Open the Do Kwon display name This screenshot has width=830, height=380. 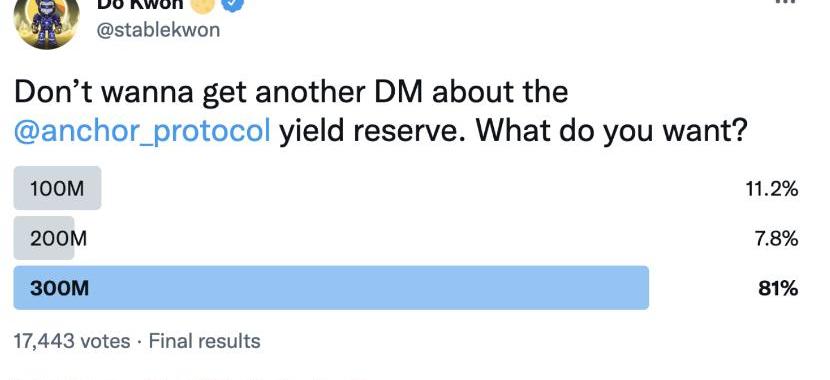(140, 5)
